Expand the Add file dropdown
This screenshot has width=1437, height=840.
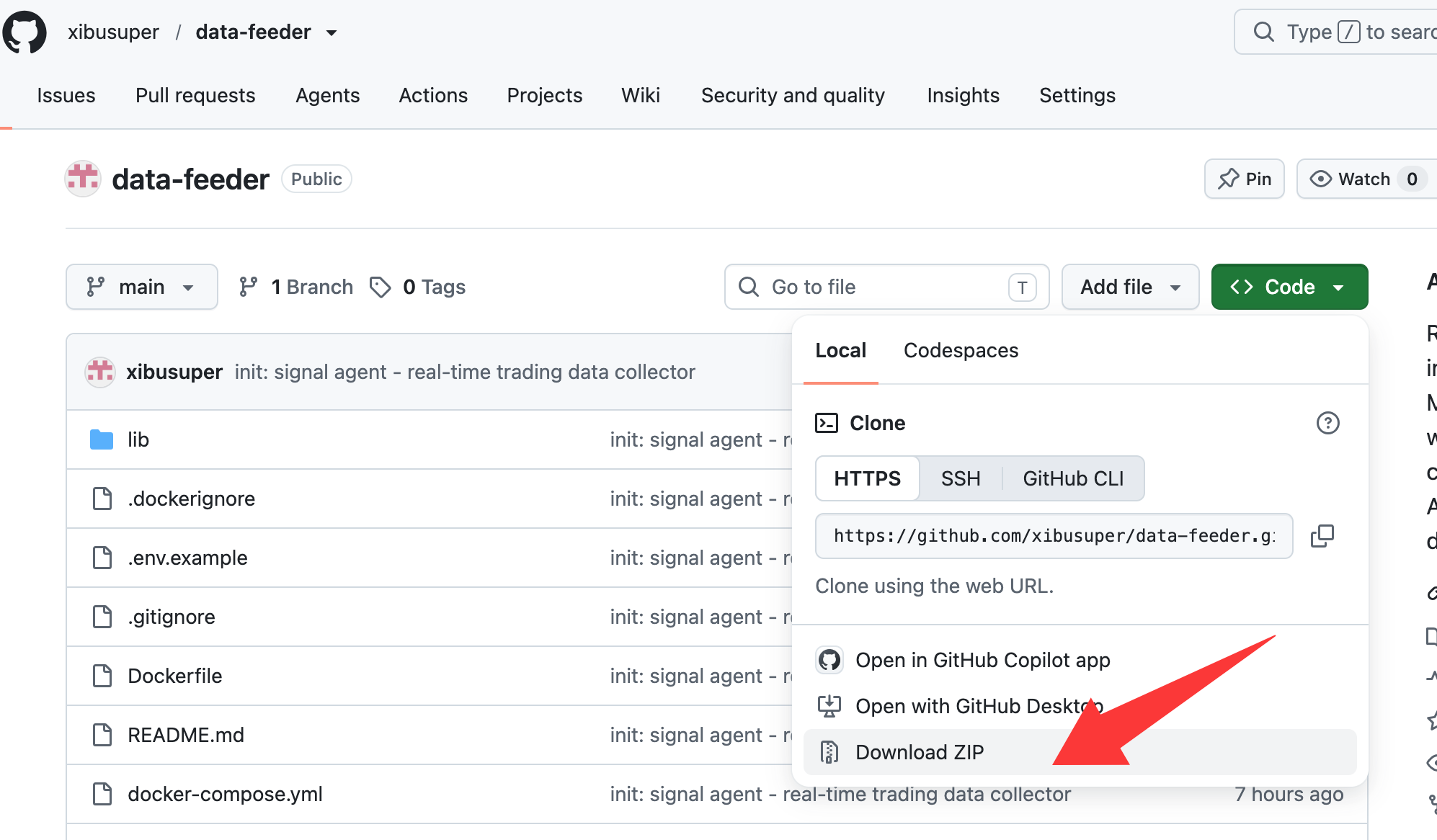(1130, 287)
